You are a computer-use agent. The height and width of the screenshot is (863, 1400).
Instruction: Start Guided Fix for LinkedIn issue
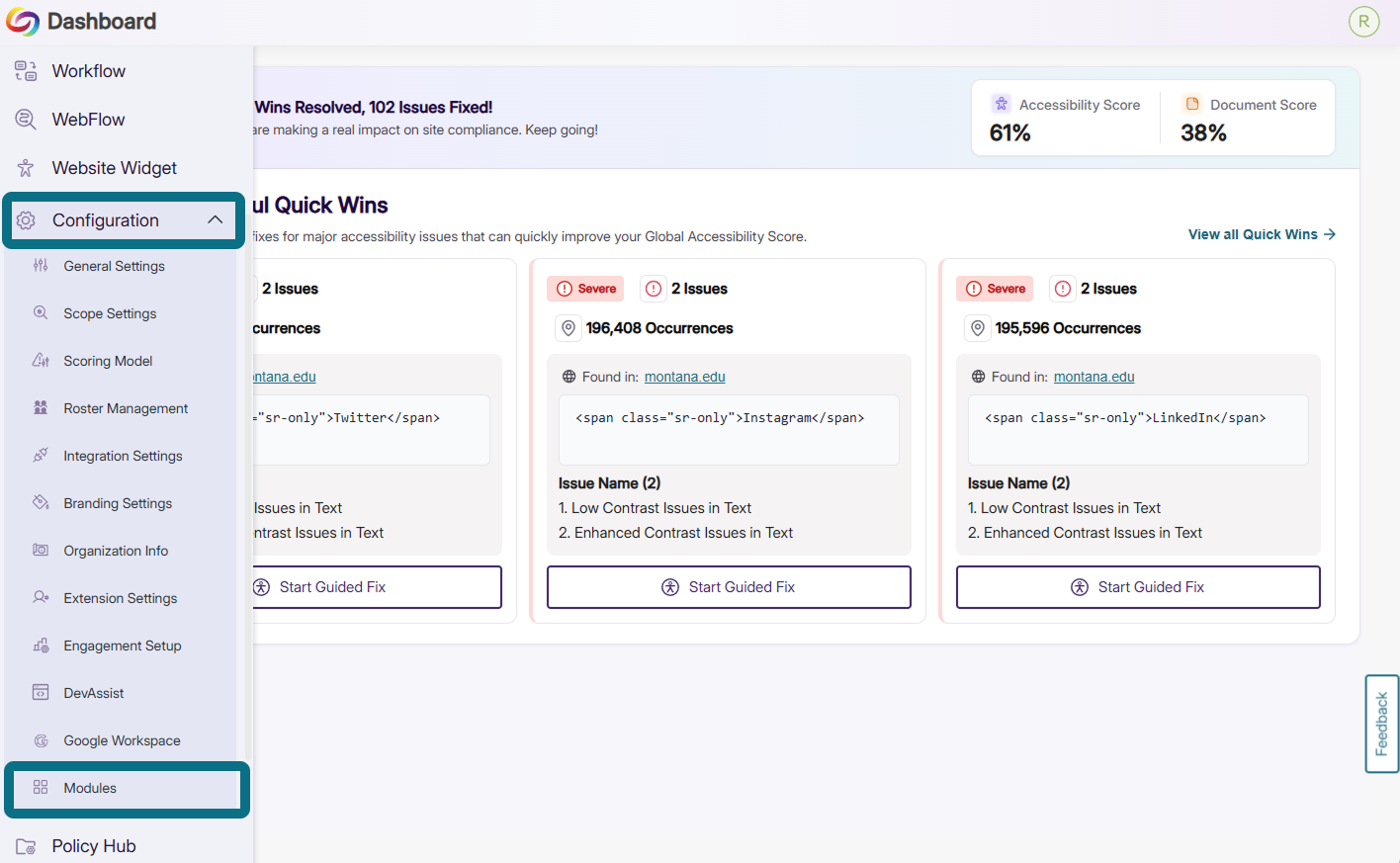click(1138, 587)
